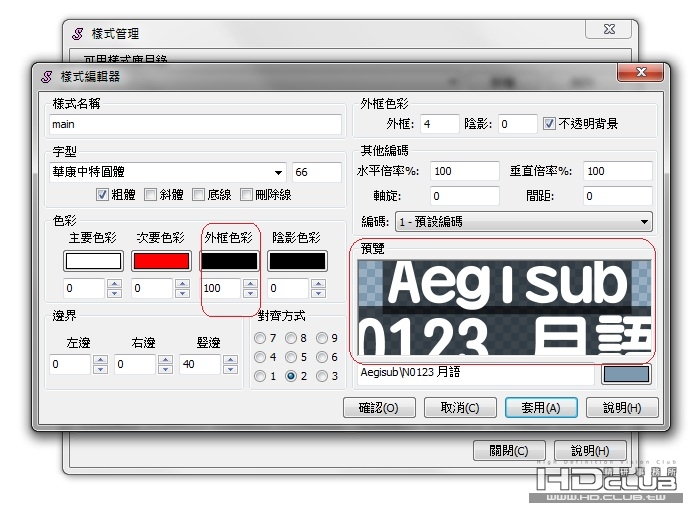This screenshot has height=508, width=688.
Task: Open the black 外框色彩 color swatch
Action: tap(229, 261)
